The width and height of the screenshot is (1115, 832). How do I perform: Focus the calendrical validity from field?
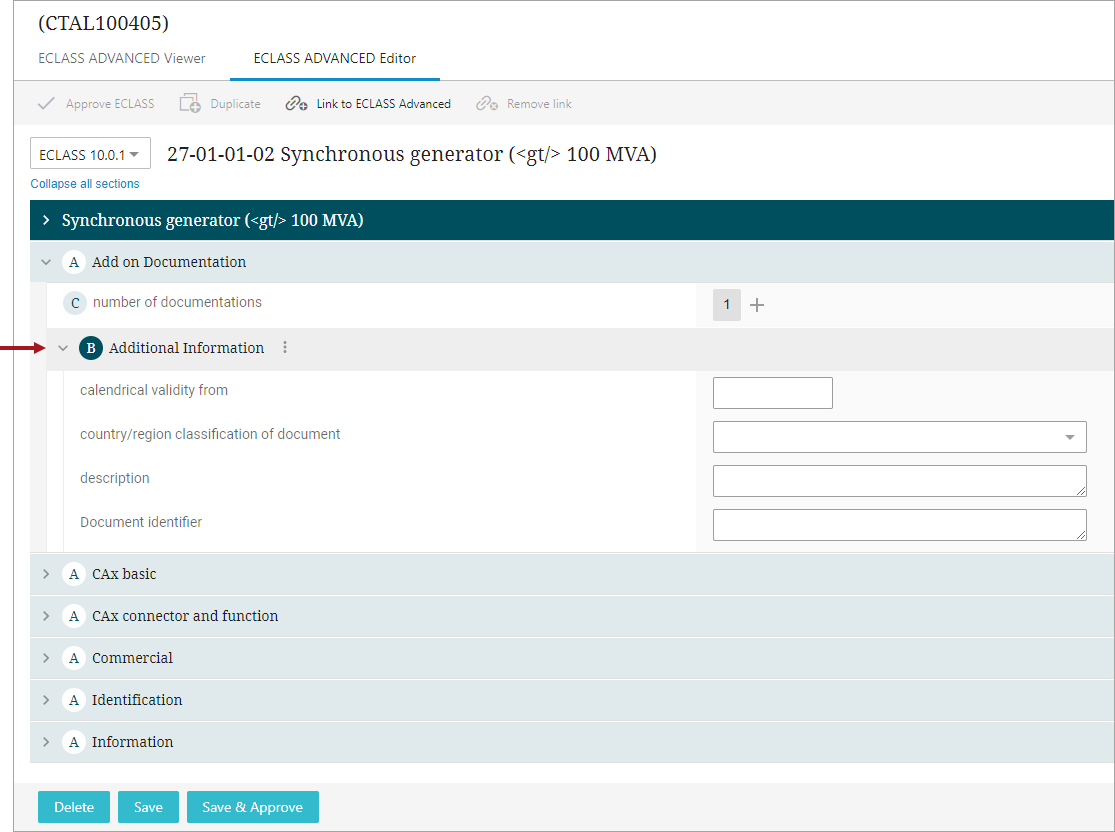coord(773,393)
